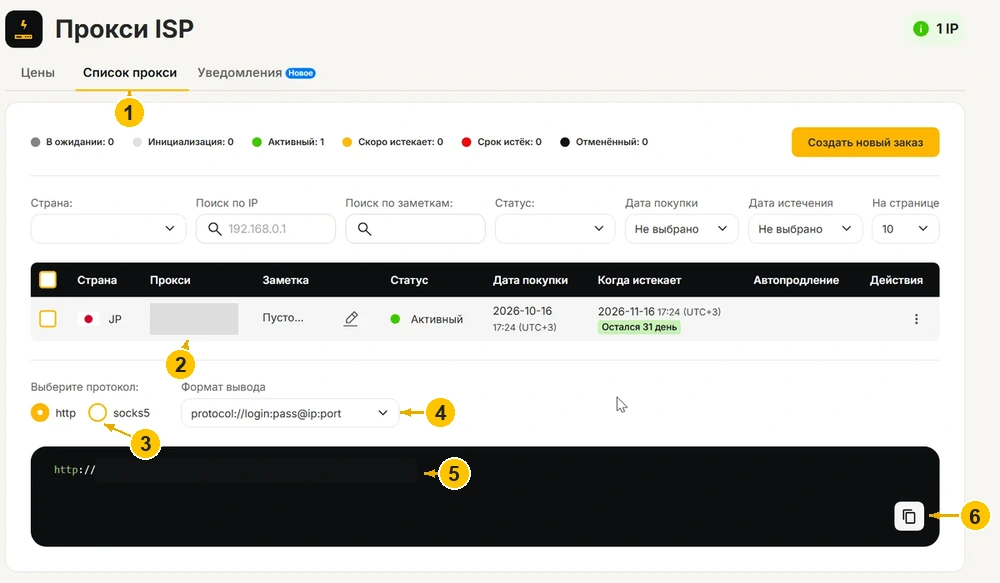Screen dimensions: 1000x583
Task: Click the Отменённый: 0 counter
Action: pyautogui.click(x=604, y=142)
